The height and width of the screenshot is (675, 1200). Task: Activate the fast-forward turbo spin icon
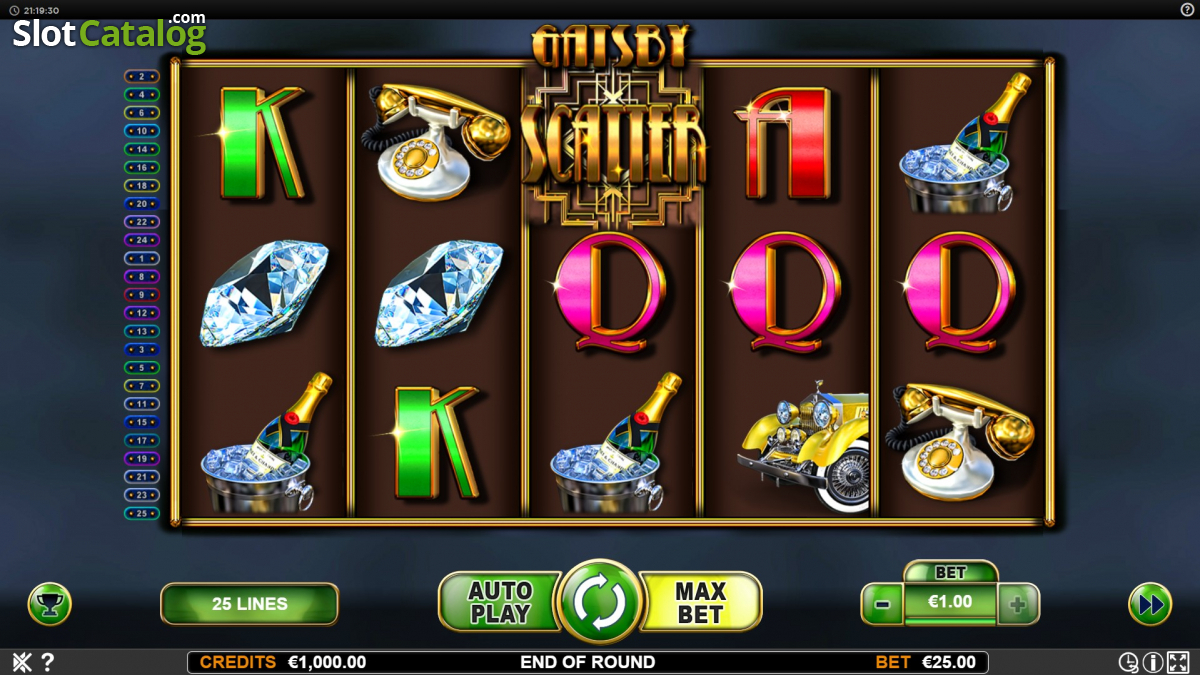(1150, 604)
